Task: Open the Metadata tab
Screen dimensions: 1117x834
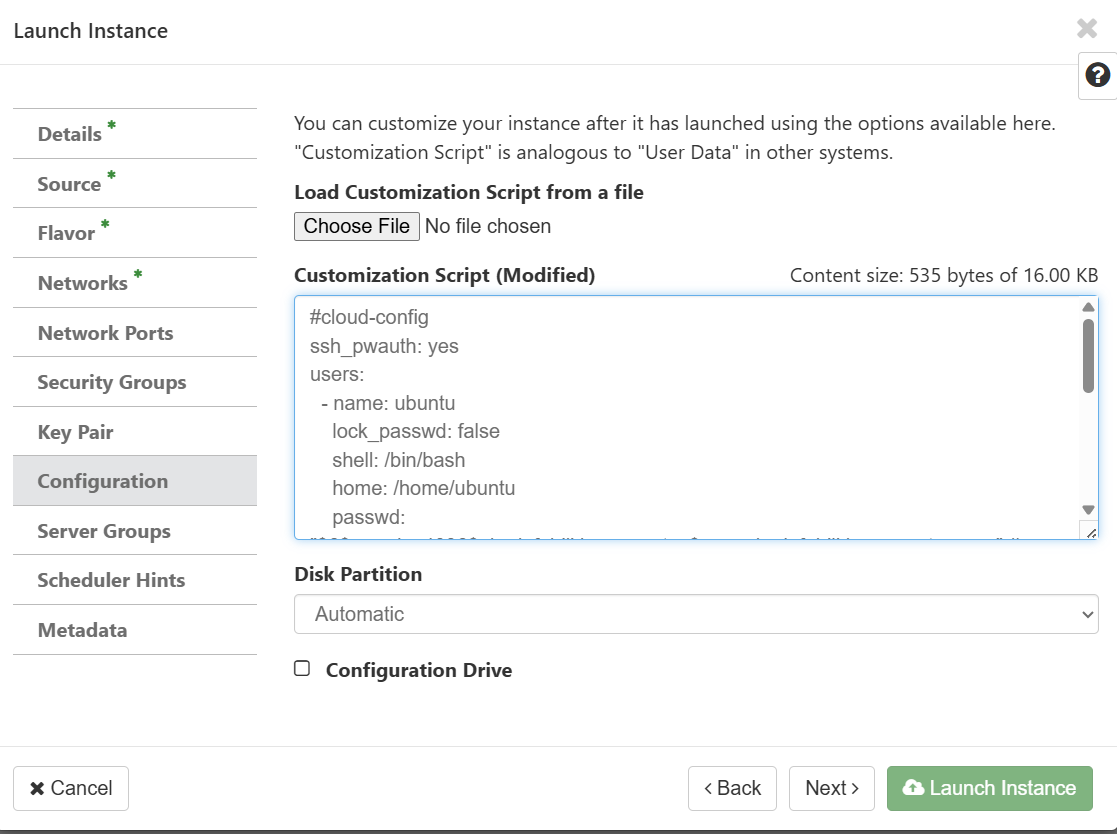Action: pyautogui.click(x=82, y=630)
